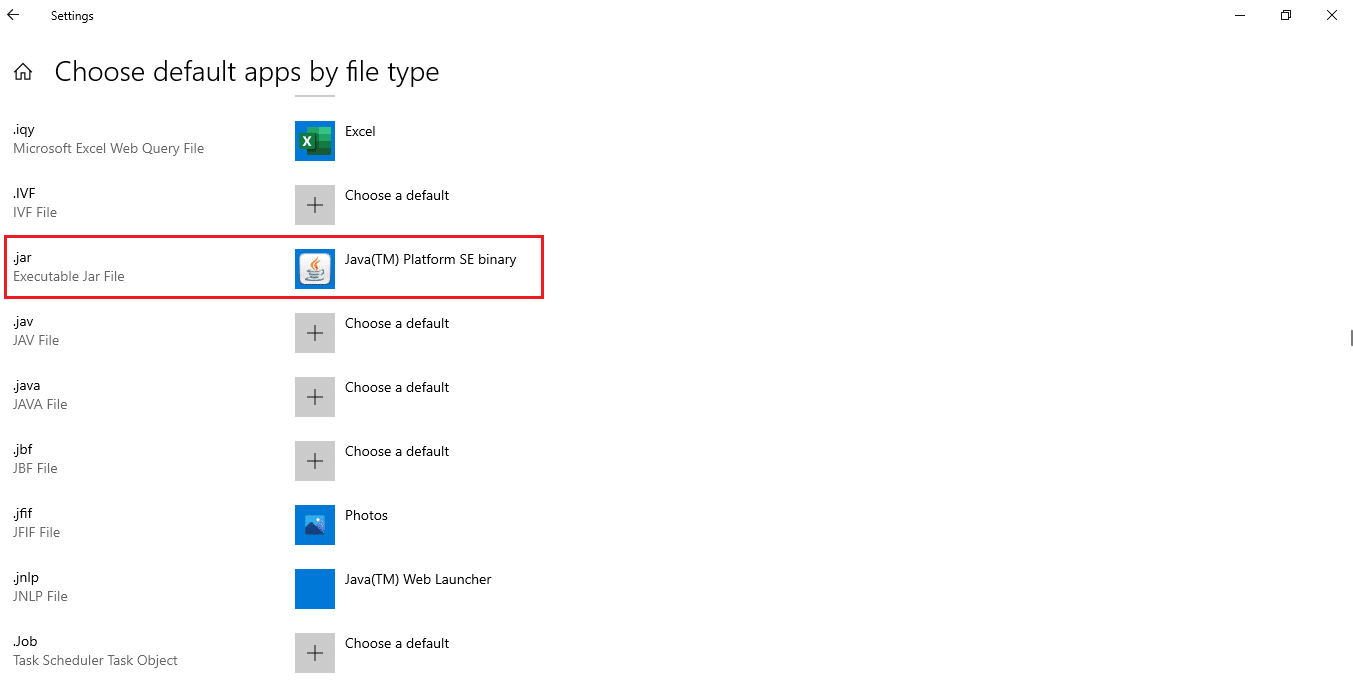Close the Settings window

[x=1331, y=15]
